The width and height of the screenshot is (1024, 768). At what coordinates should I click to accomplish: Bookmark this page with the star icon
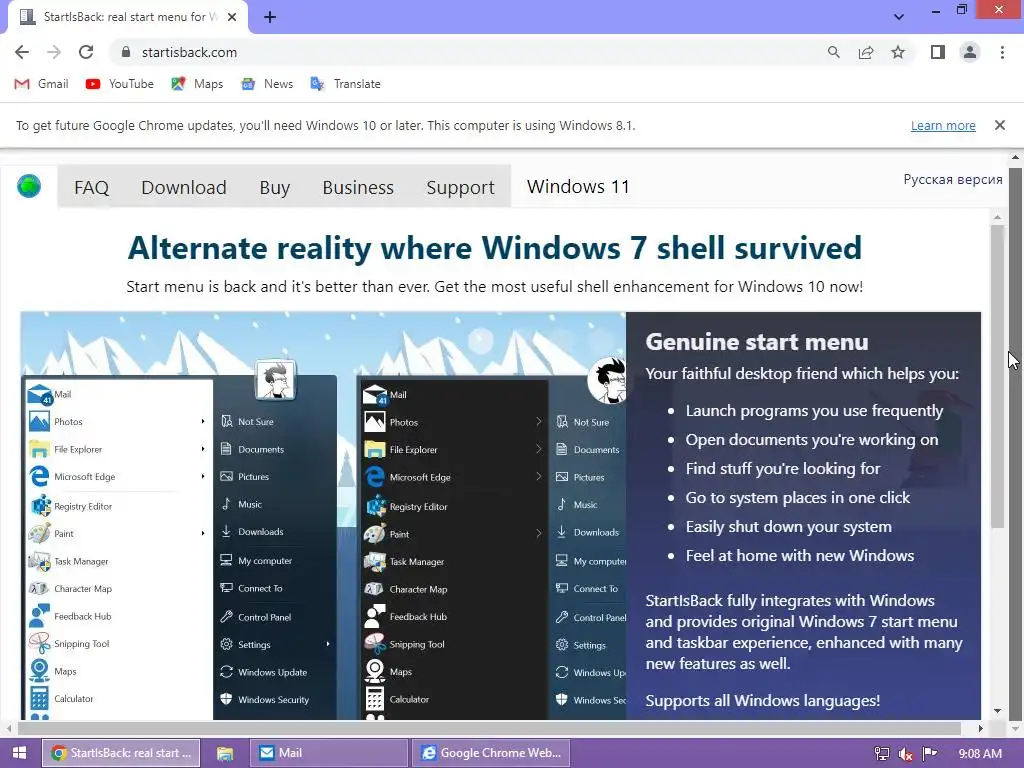click(898, 52)
